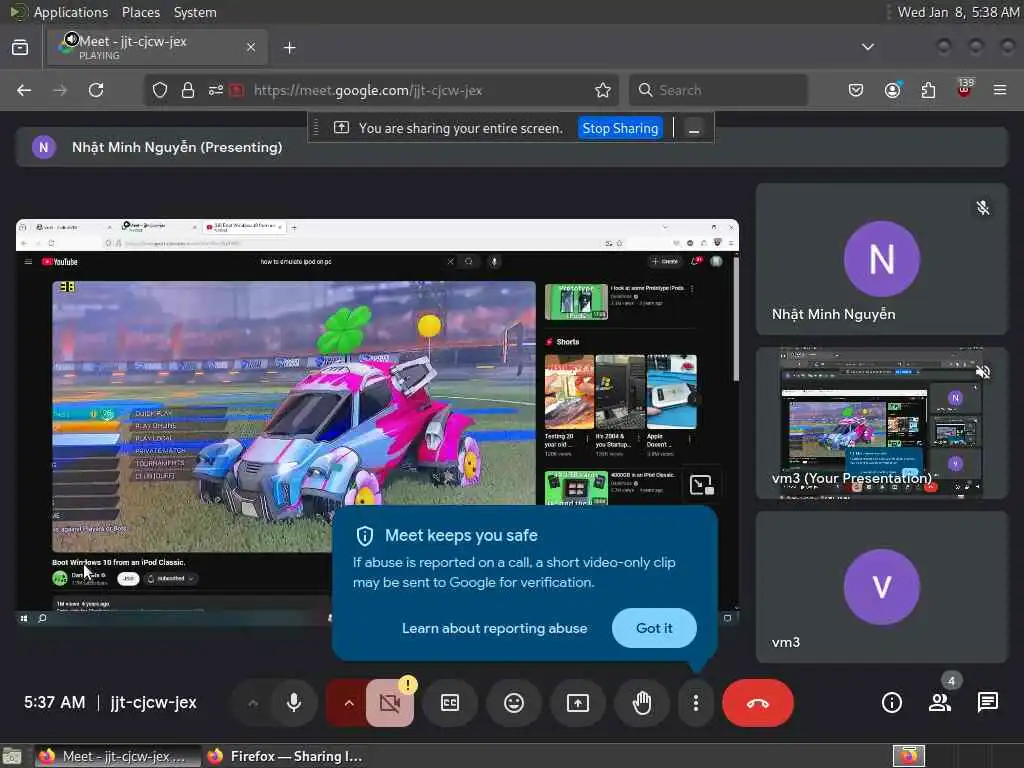The height and width of the screenshot is (768, 1024).
Task: Click screen sharing indicator in address bar
Action: [236, 90]
